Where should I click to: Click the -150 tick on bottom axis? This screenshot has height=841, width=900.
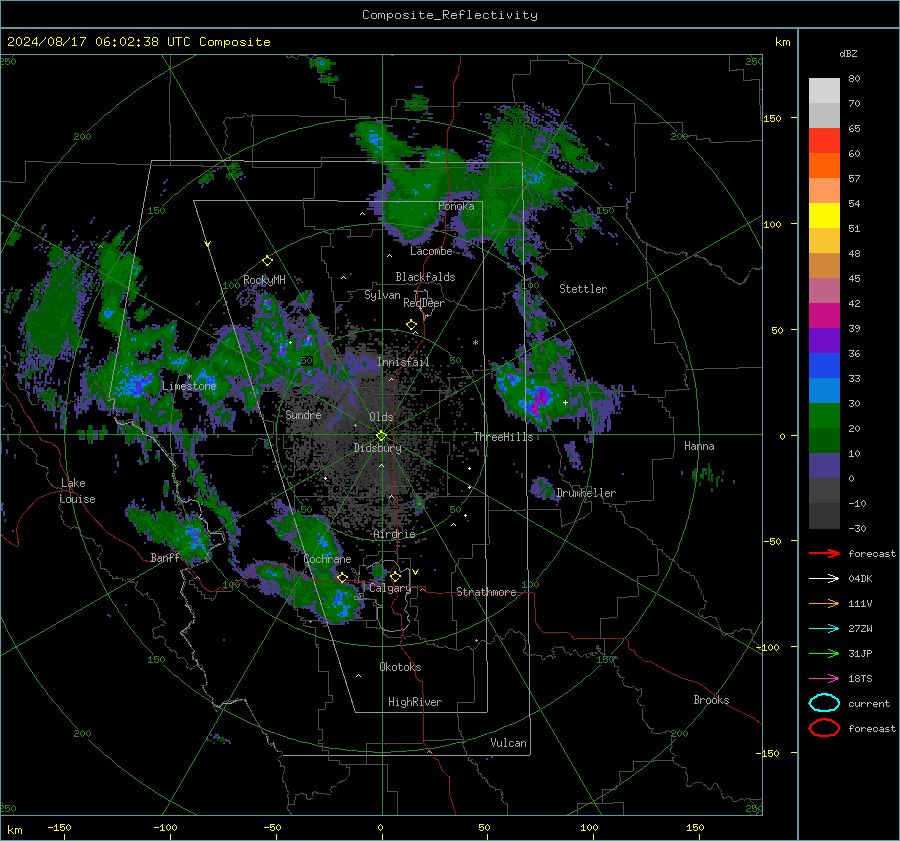60,827
